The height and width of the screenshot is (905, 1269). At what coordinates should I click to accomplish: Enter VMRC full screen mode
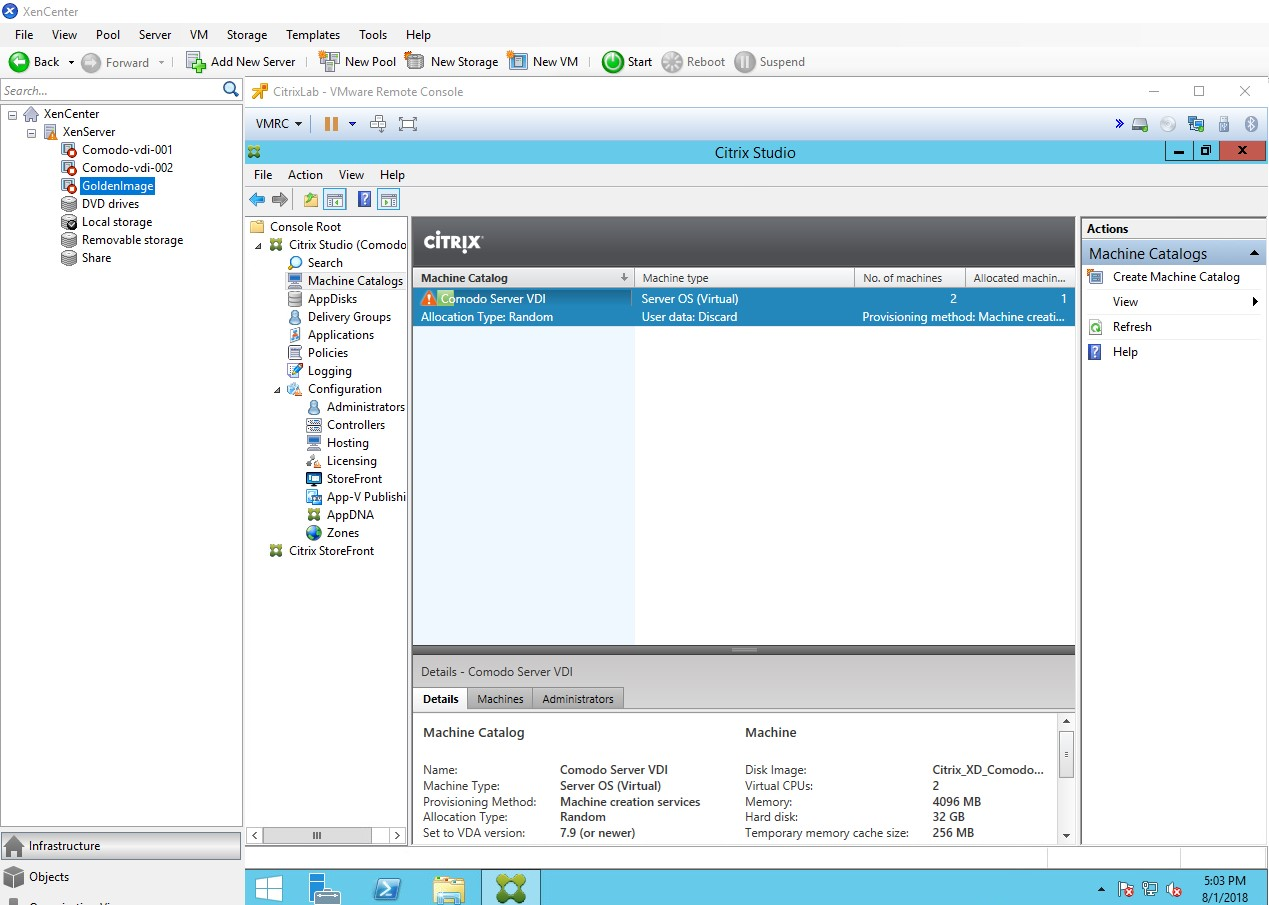pos(408,124)
